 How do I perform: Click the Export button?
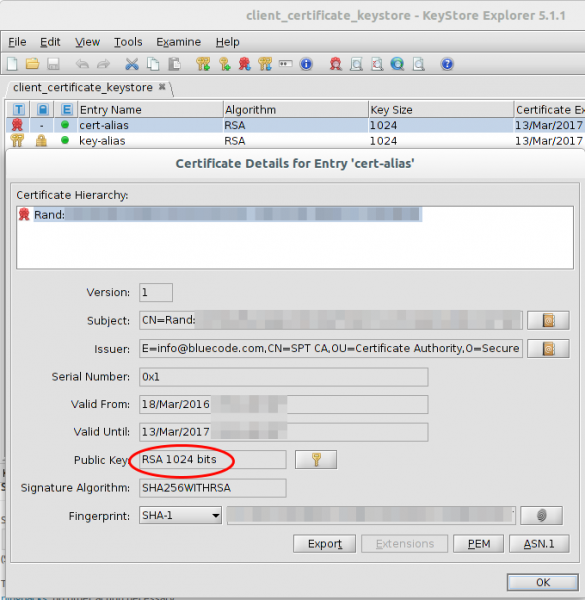click(x=324, y=544)
